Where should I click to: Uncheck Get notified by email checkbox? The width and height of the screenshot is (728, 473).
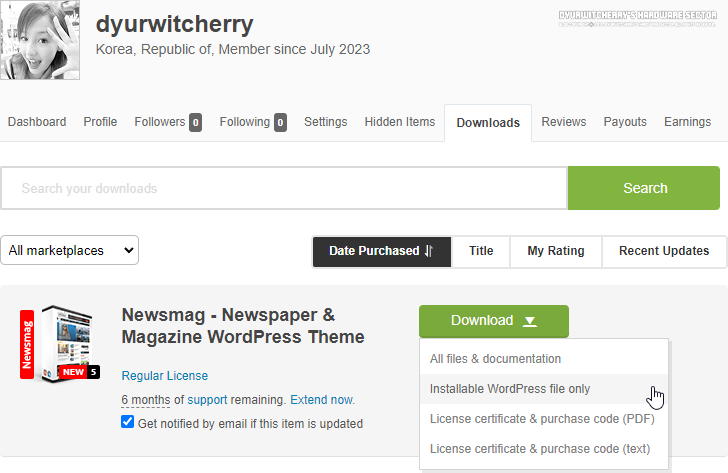(x=128, y=421)
